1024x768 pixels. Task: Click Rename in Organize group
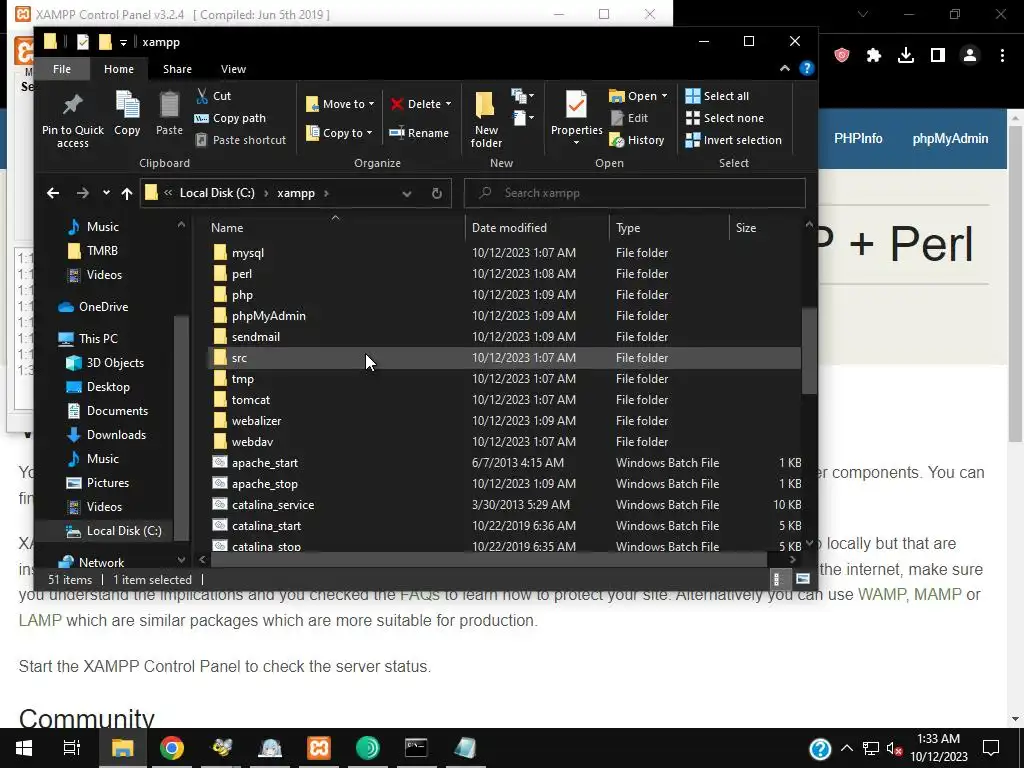[419, 133]
